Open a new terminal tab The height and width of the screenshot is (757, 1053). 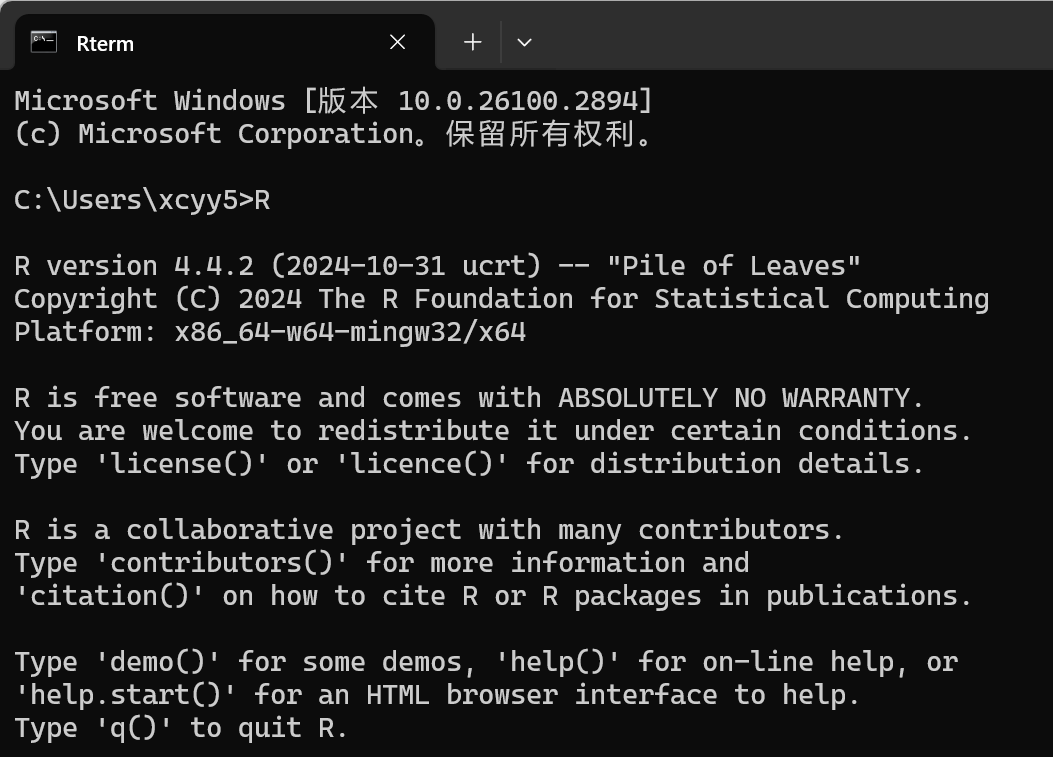[473, 42]
